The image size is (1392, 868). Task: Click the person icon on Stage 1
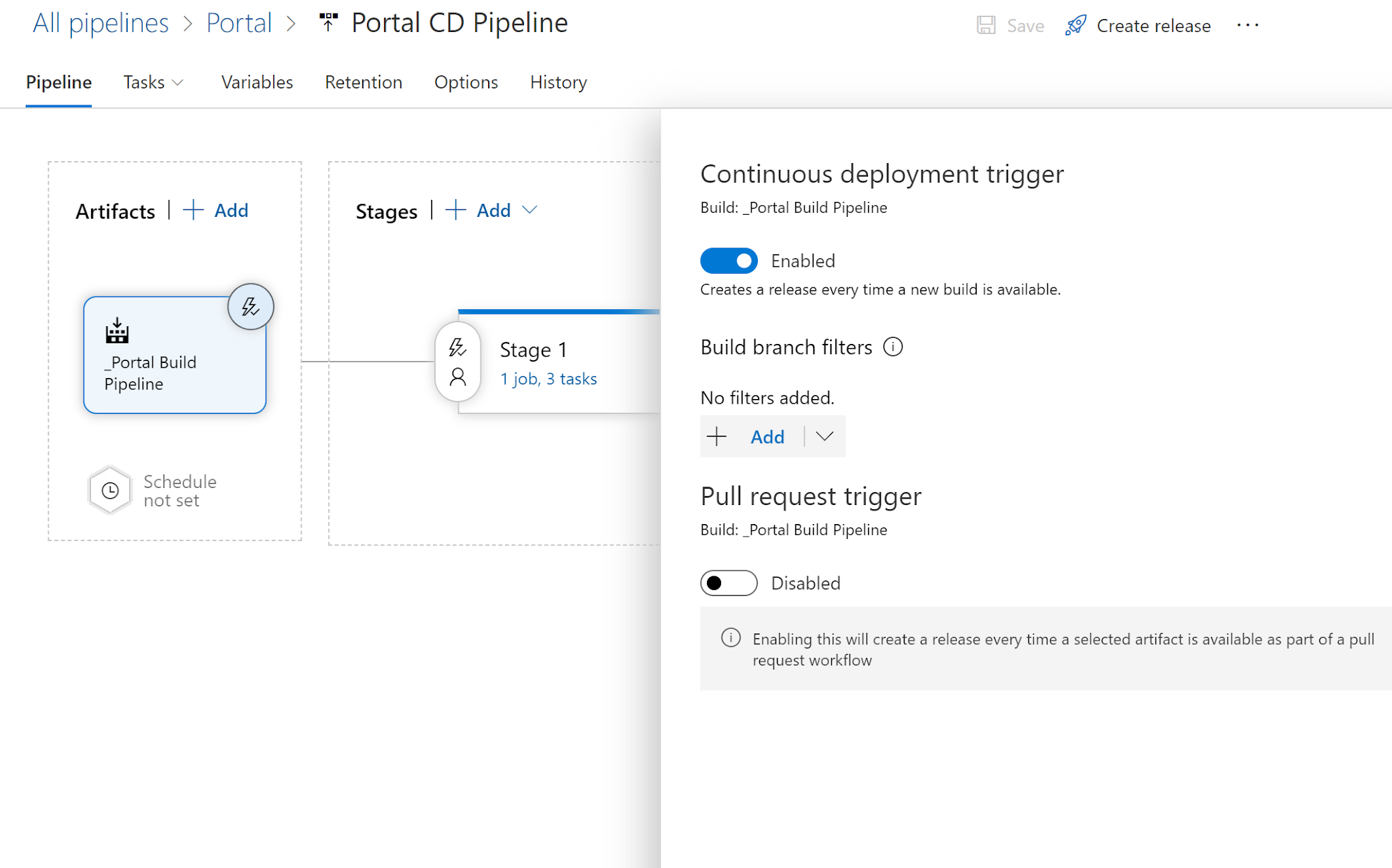coord(457,375)
